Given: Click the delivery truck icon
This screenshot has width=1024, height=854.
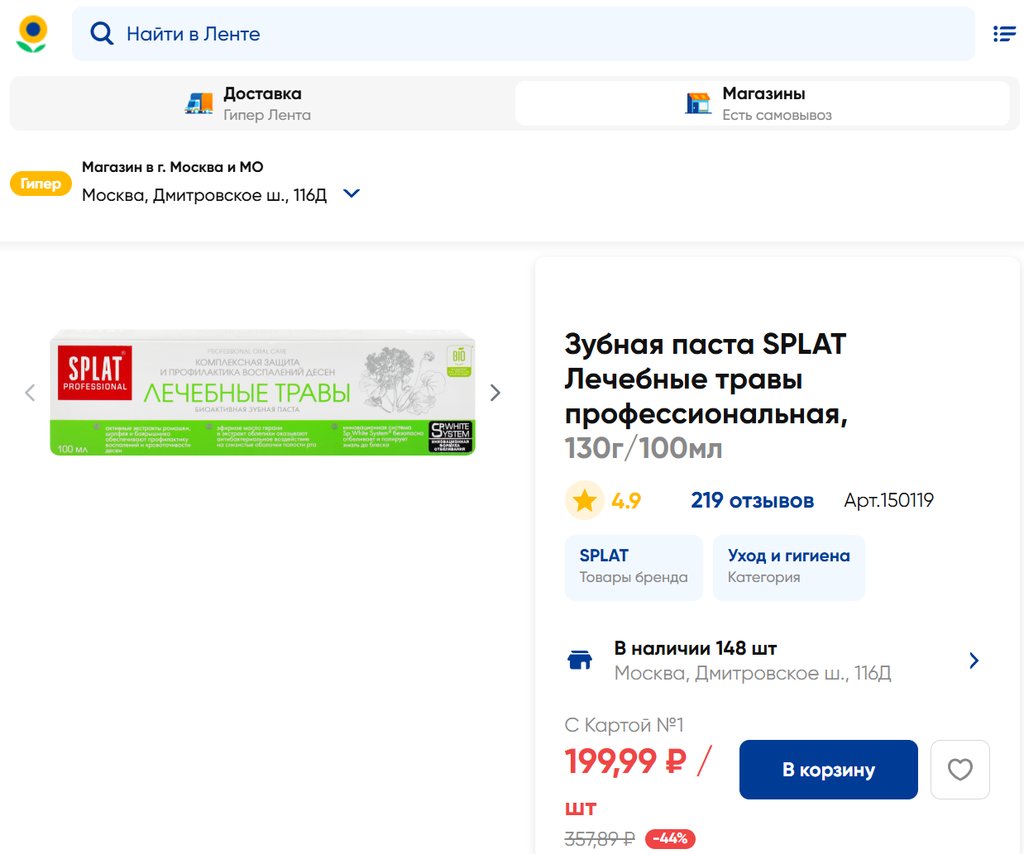Looking at the screenshot, I should [x=199, y=103].
